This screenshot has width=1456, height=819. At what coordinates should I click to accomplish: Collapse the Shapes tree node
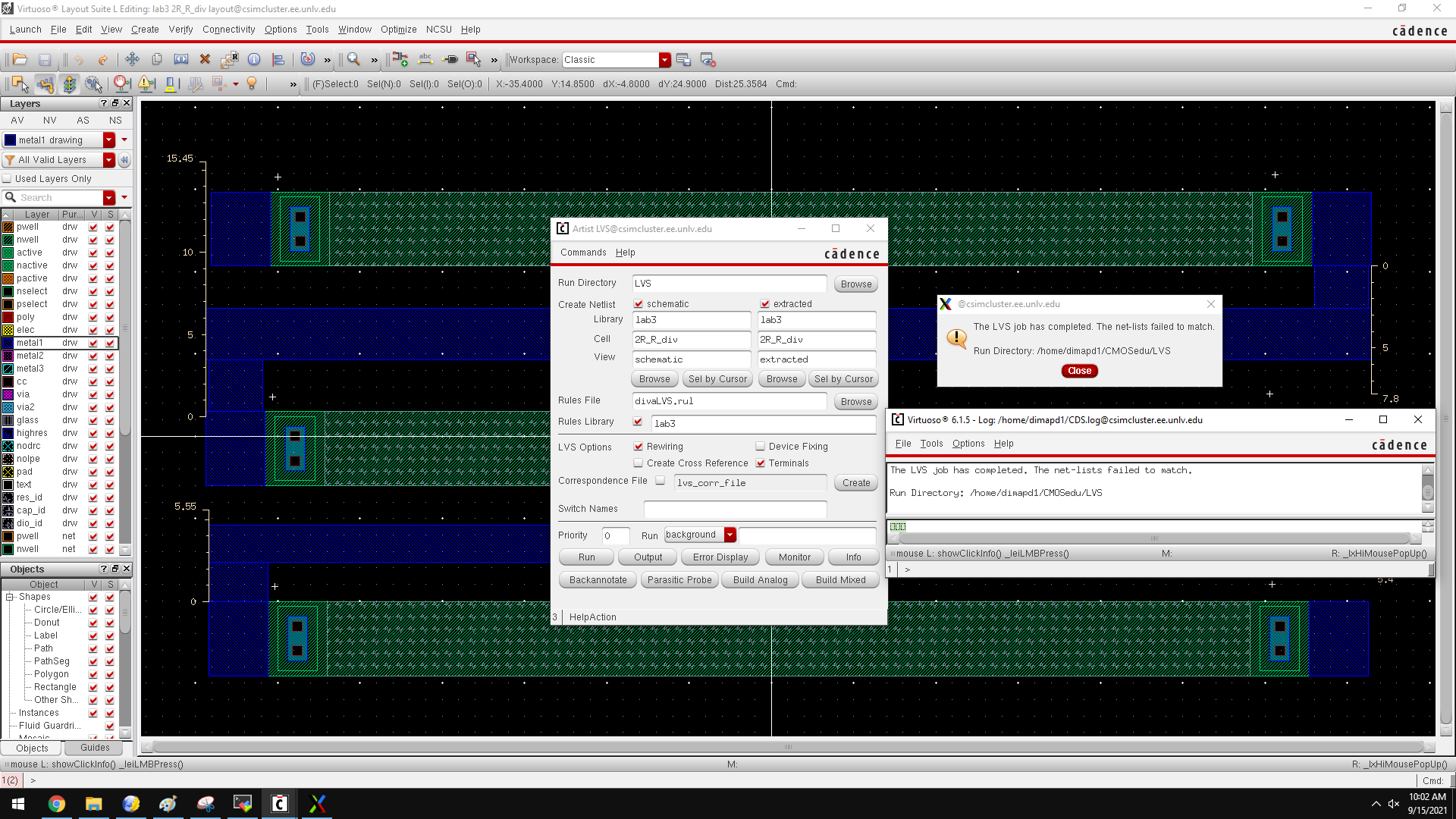coord(10,598)
